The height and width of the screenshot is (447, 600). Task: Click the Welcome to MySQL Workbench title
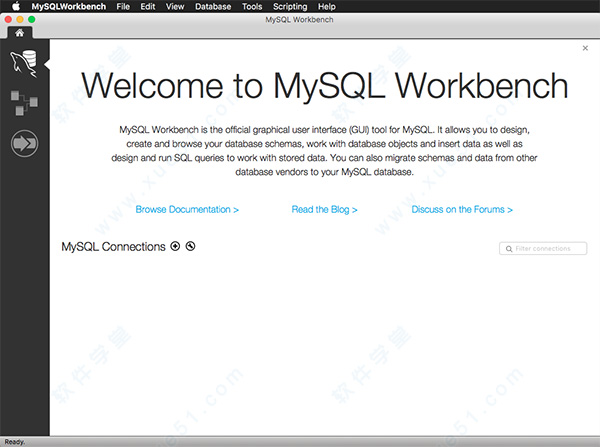click(x=324, y=86)
